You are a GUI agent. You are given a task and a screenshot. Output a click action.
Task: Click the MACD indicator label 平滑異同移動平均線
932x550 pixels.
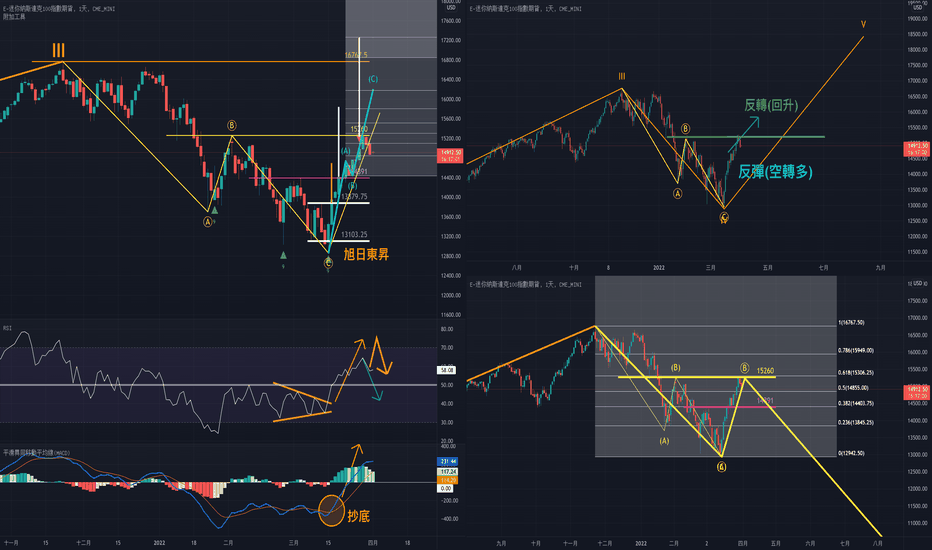[36, 453]
